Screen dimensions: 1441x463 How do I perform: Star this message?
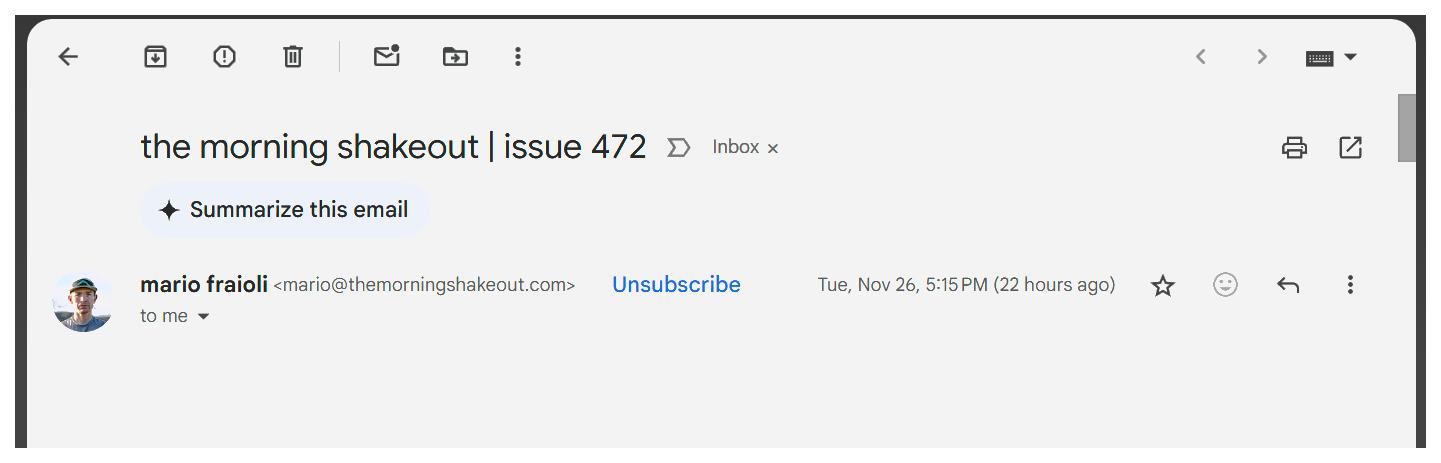point(1162,286)
